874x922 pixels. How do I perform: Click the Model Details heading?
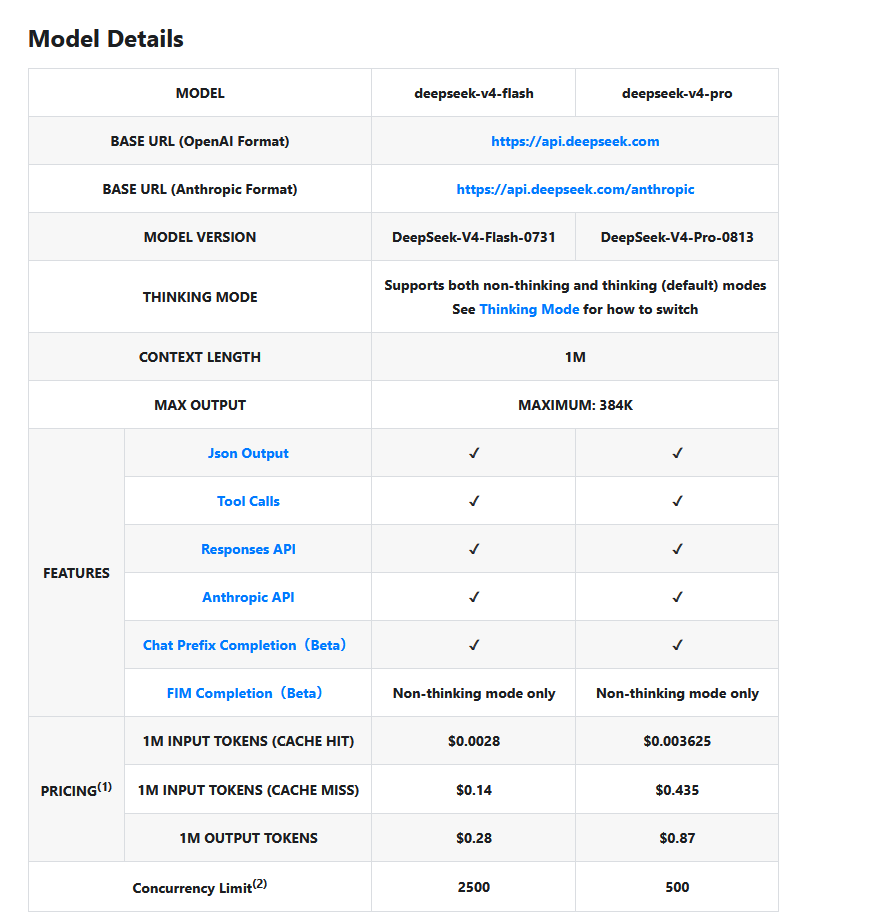(x=106, y=39)
